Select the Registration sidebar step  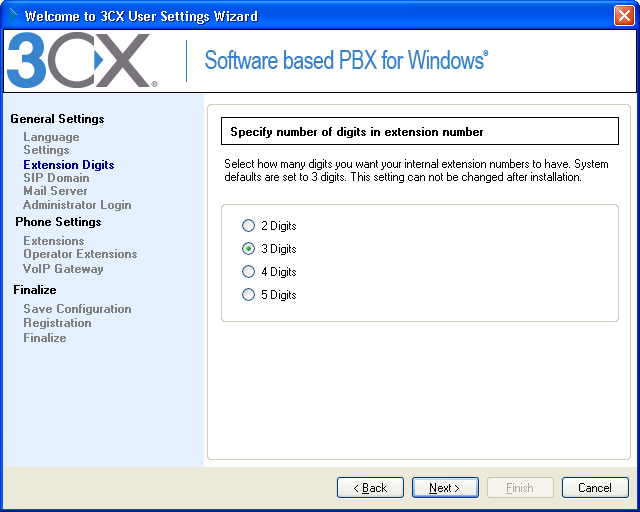[x=57, y=323]
